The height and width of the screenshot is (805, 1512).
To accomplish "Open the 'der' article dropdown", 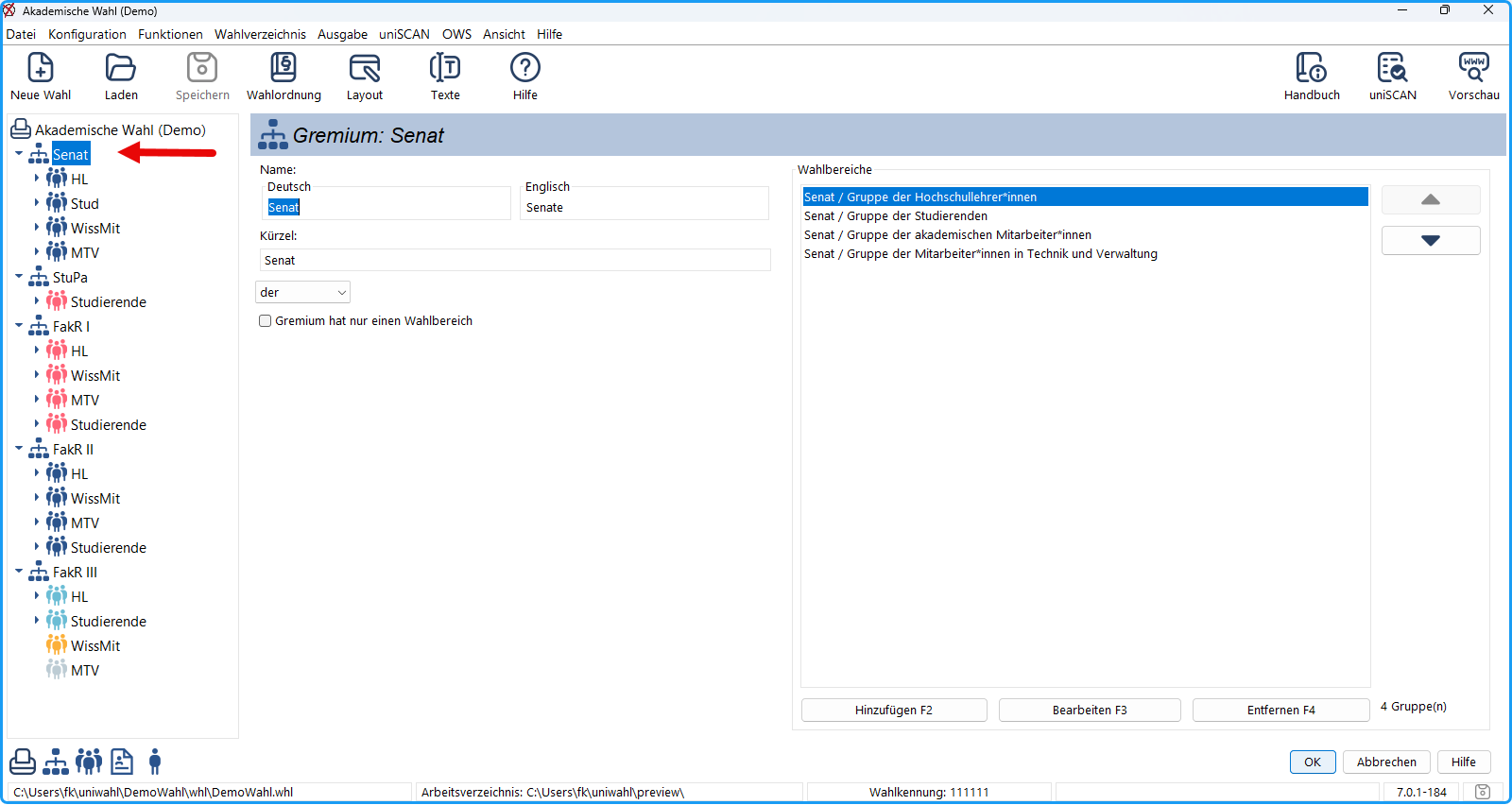I will [302, 293].
